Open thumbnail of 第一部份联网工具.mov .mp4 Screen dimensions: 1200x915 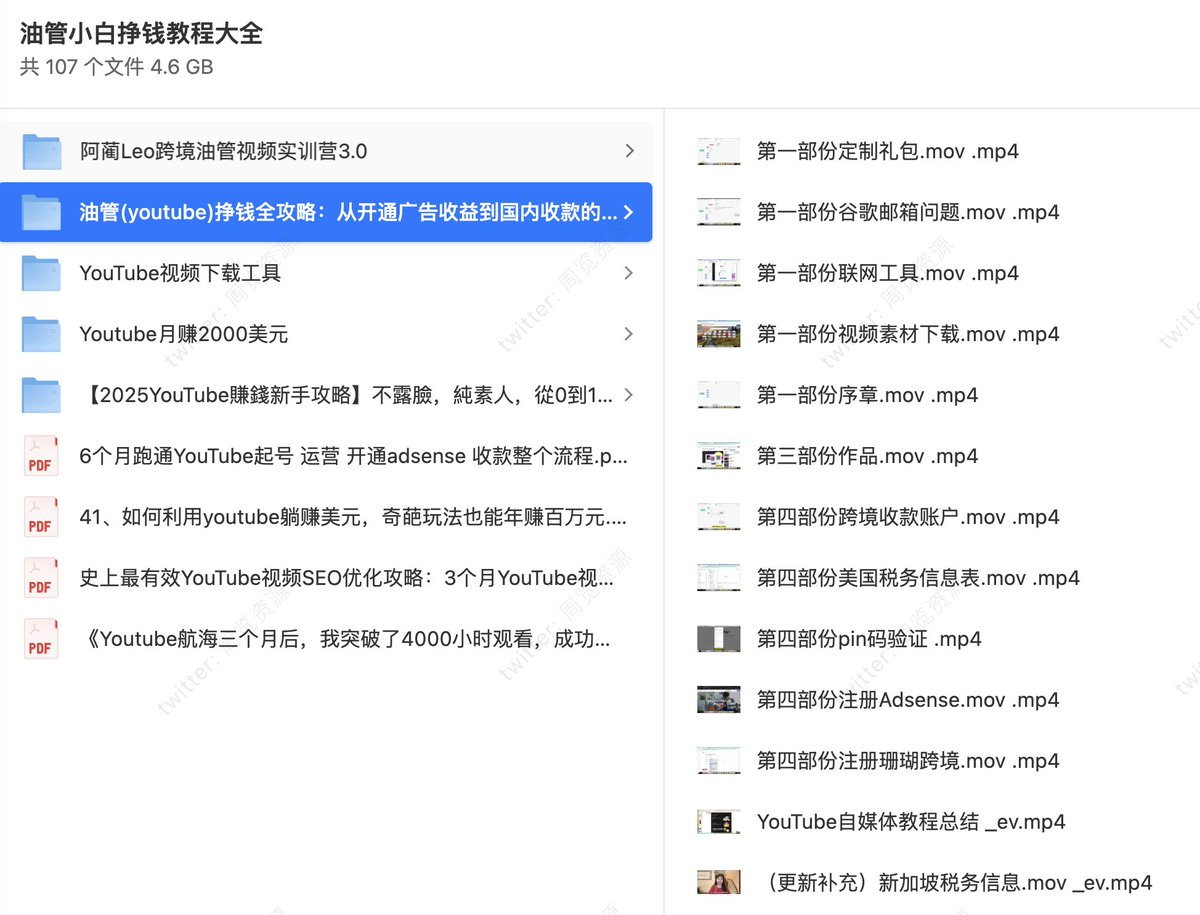point(719,273)
